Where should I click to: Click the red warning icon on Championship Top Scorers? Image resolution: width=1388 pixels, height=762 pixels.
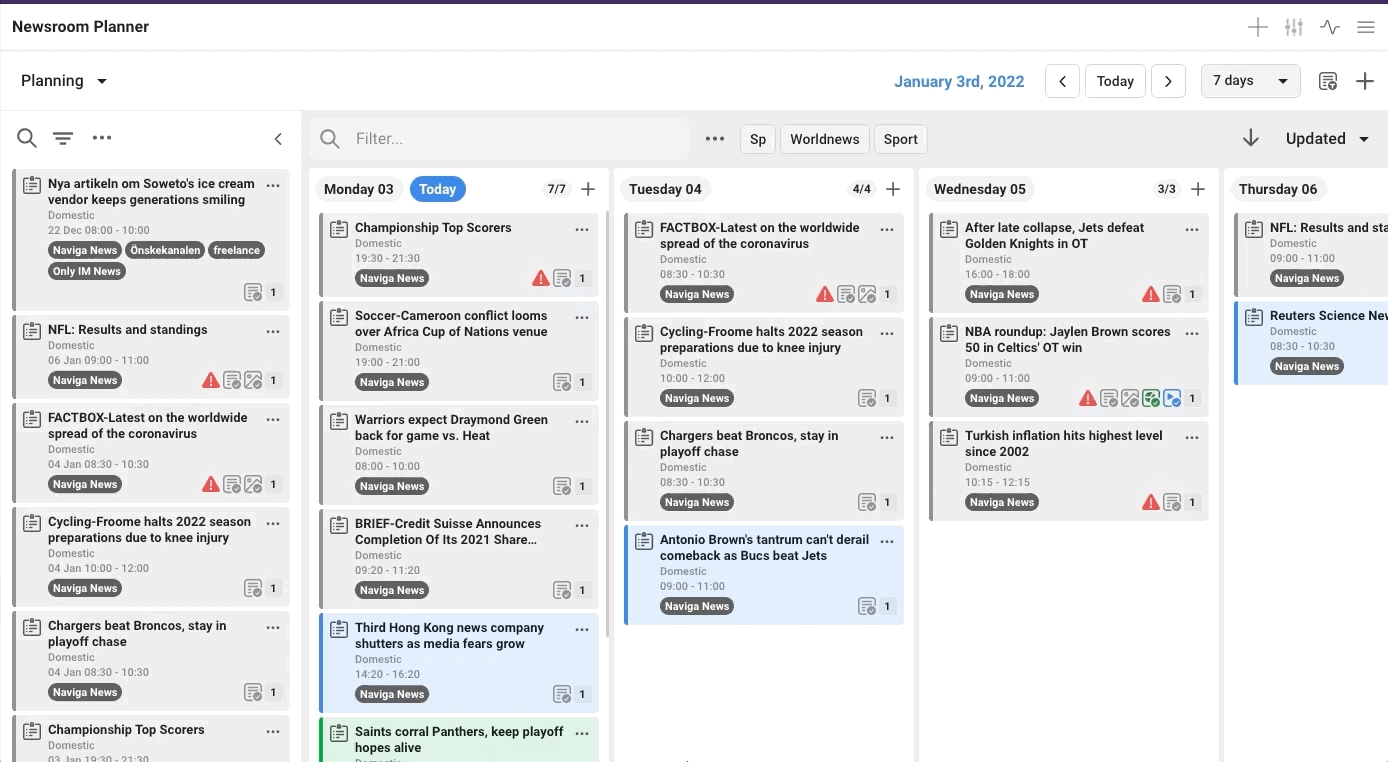pyautogui.click(x=540, y=278)
